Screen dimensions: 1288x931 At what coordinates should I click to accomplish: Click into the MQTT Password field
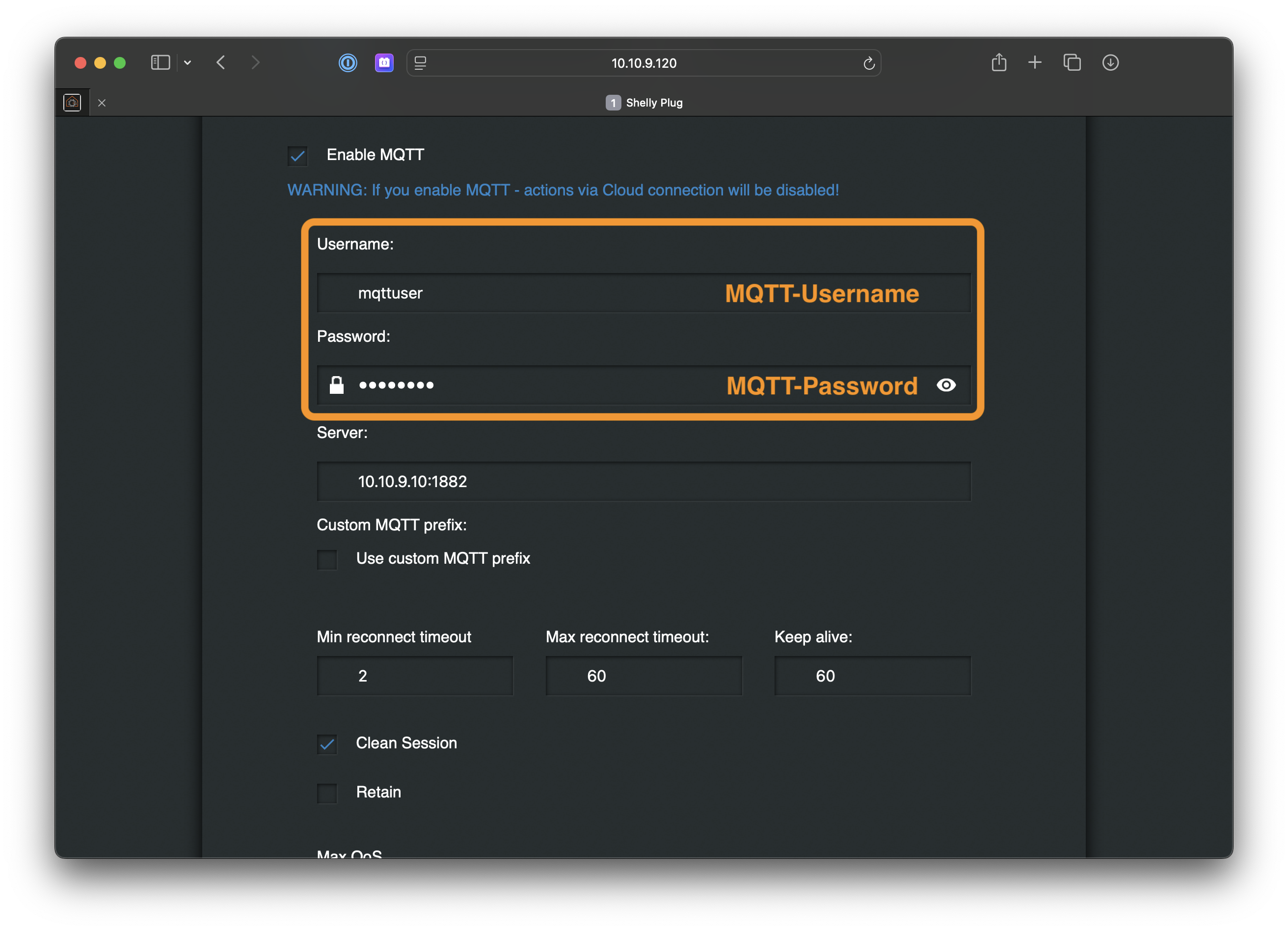pyautogui.click(x=644, y=385)
